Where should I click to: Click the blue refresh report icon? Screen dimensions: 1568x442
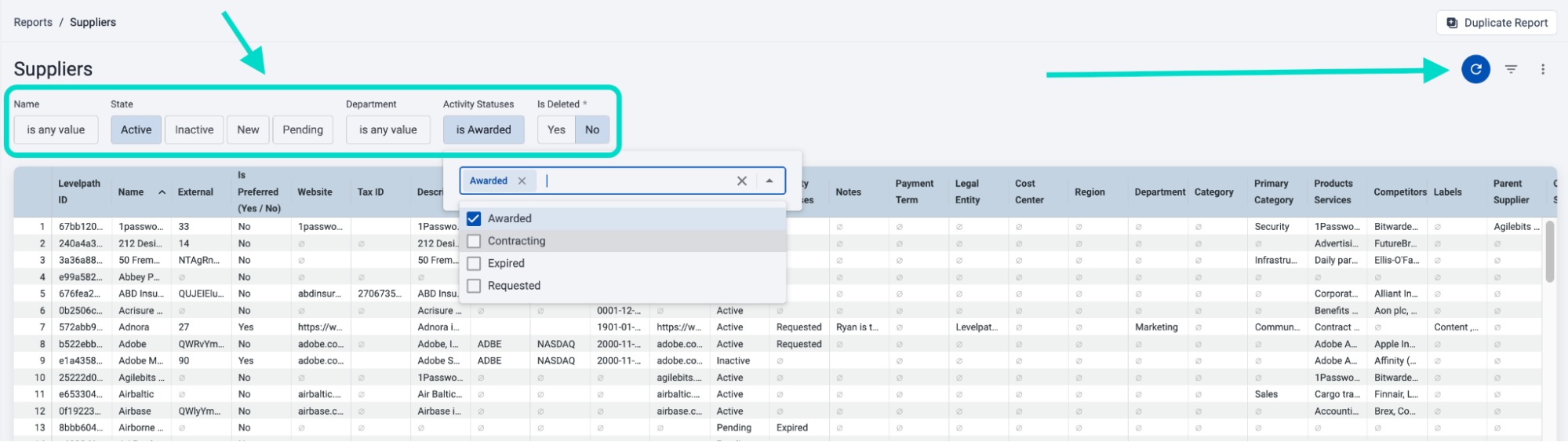(1475, 69)
